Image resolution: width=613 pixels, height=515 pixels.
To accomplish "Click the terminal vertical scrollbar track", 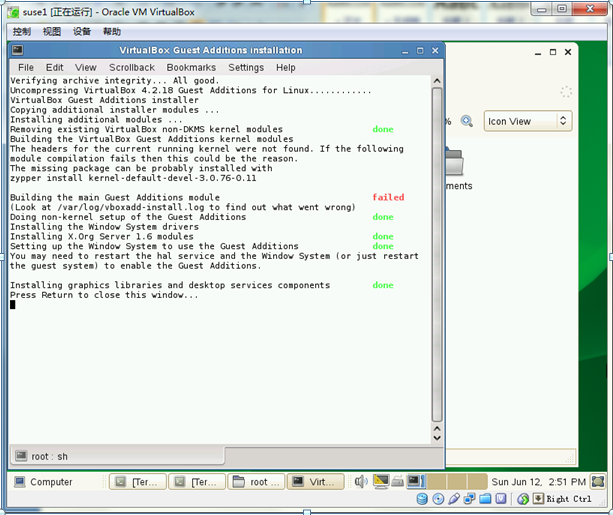I will tap(437, 254).
